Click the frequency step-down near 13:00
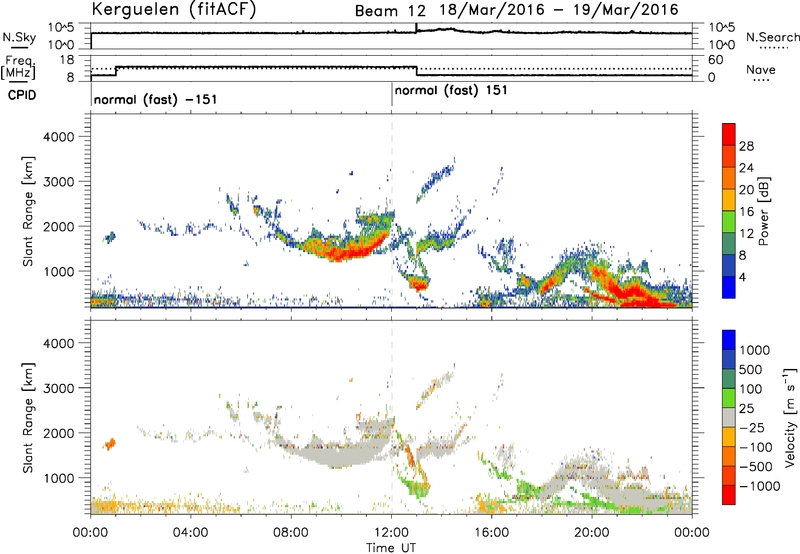 (416, 71)
